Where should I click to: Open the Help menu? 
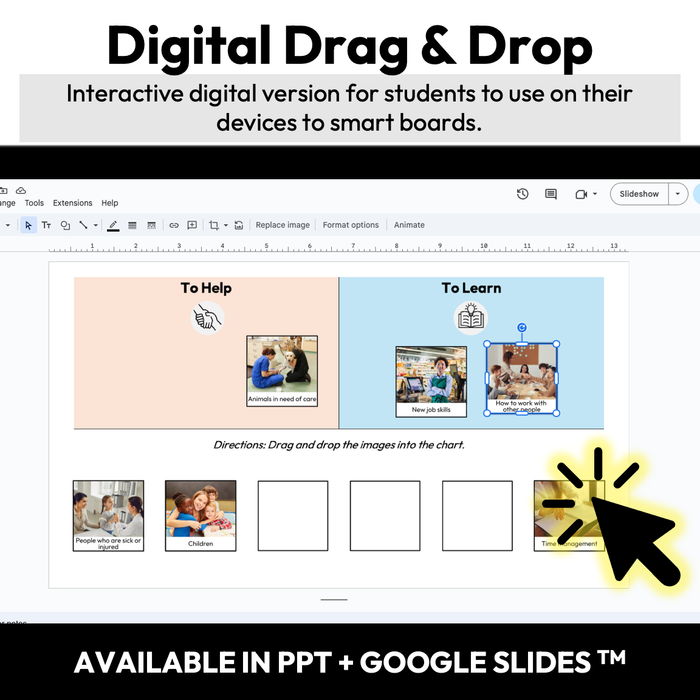click(109, 203)
